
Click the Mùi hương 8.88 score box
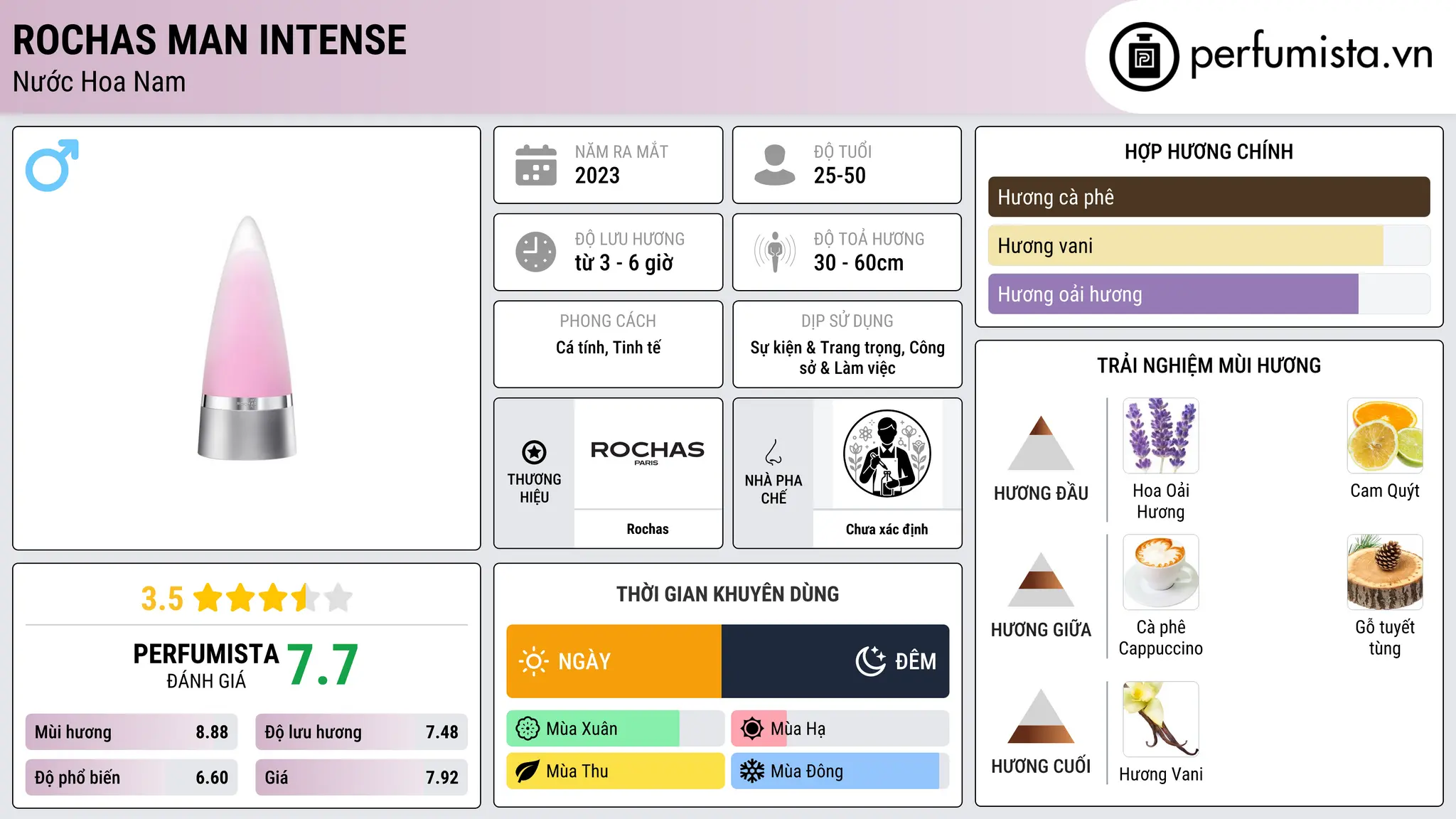click(132, 732)
